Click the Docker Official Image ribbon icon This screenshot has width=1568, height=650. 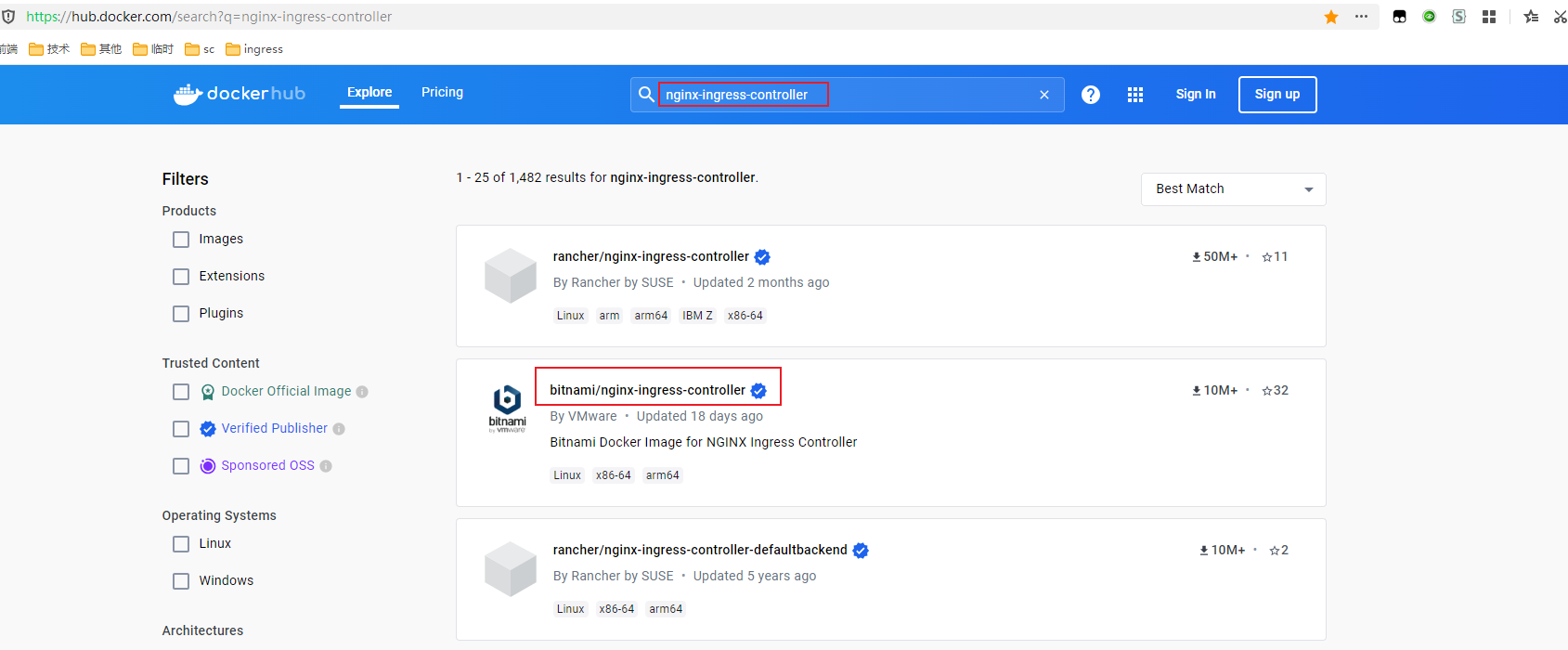(208, 392)
